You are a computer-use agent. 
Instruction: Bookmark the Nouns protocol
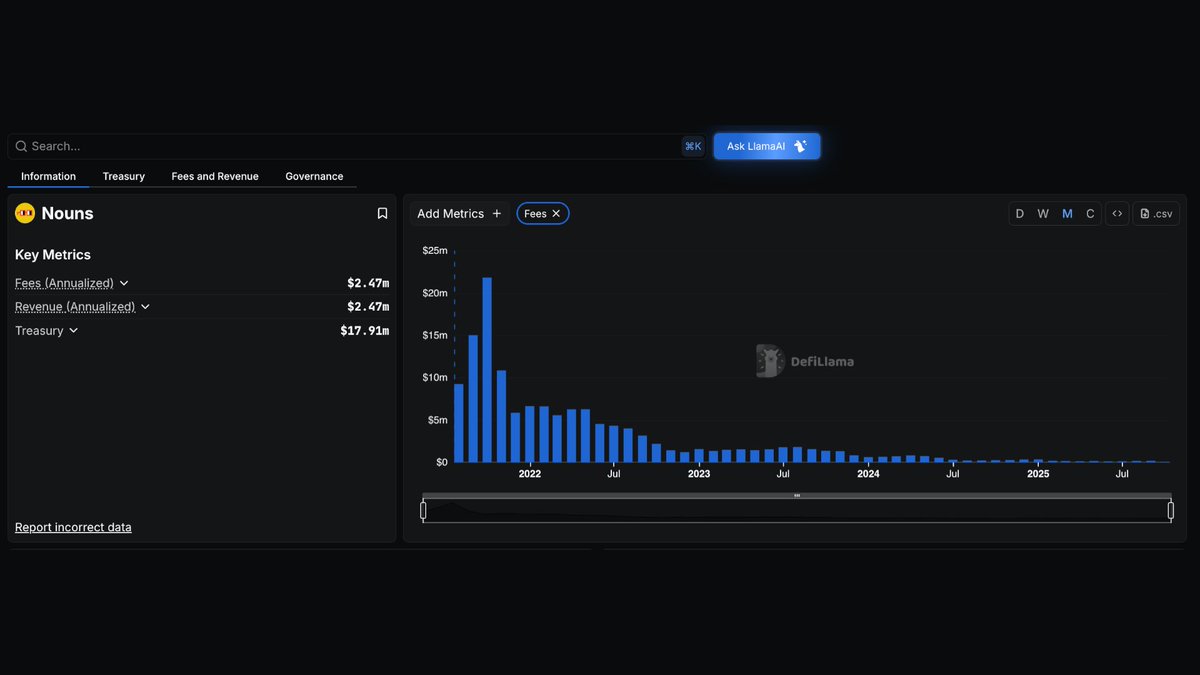382,213
